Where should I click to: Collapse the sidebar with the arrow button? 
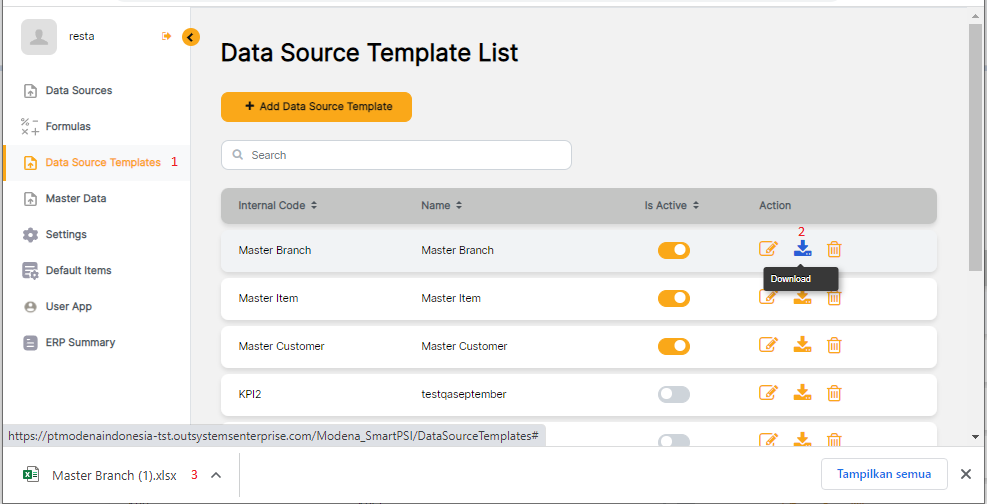[x=191, y=37]
